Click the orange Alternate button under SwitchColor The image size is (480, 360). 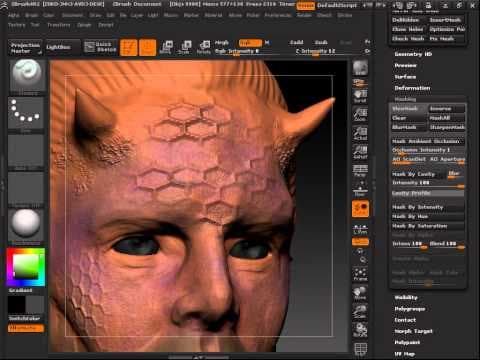point(26,328)
